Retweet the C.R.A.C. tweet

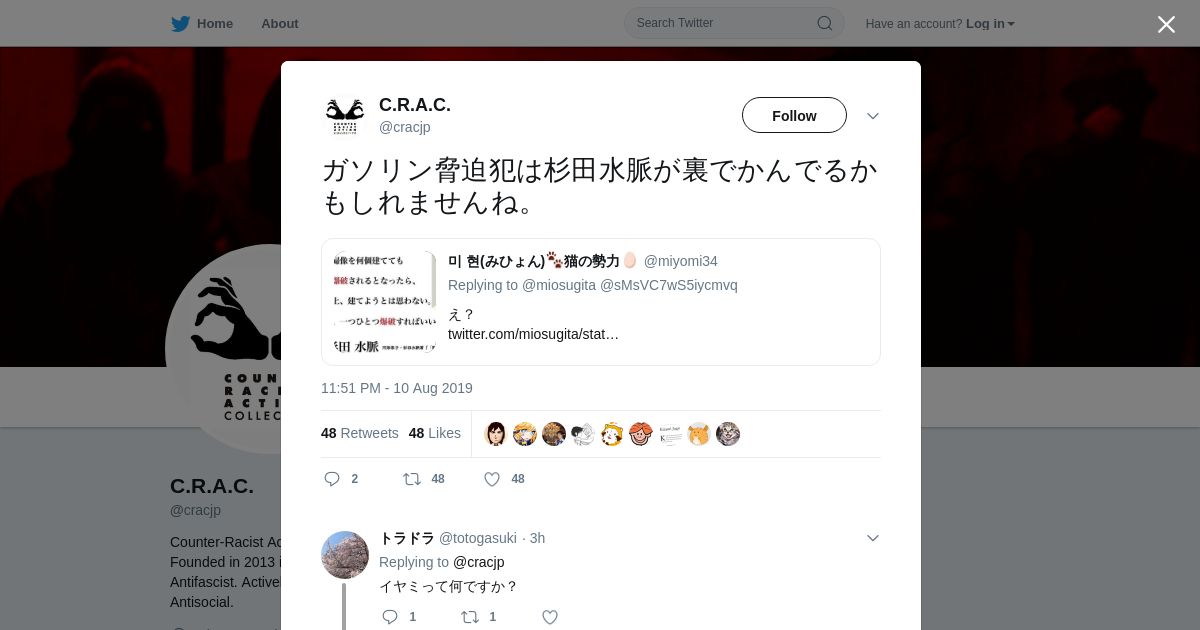(412, 479)
